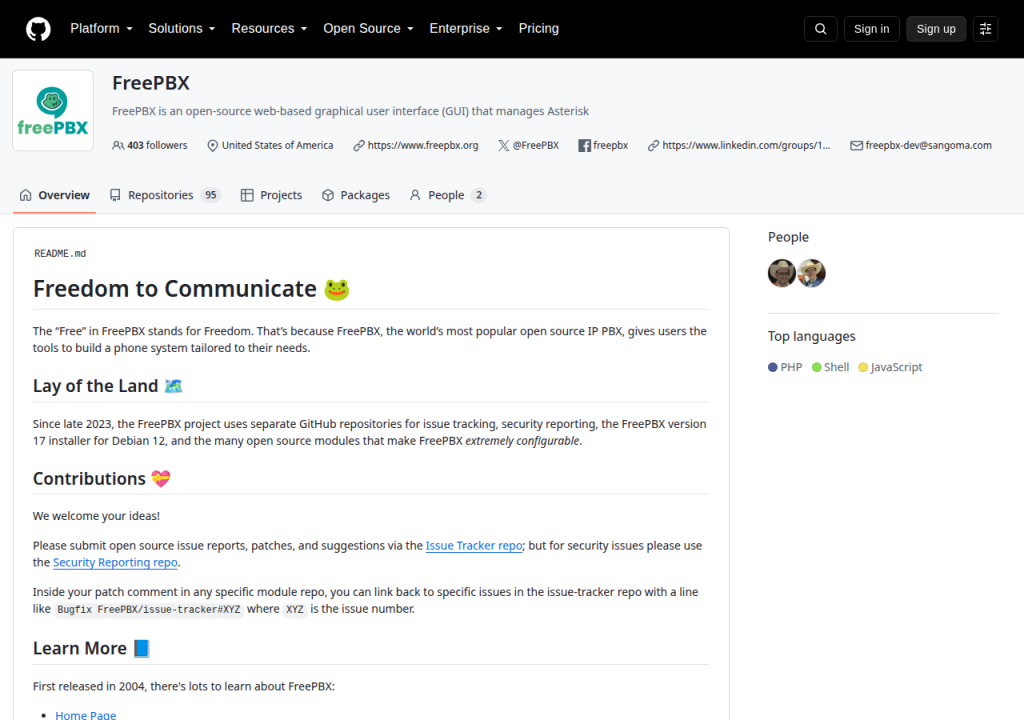Image resolution: width=1024 pixels, height=720 pixels.
Task: Click the JavaScript language yellow dot
Action: point(863,367)
